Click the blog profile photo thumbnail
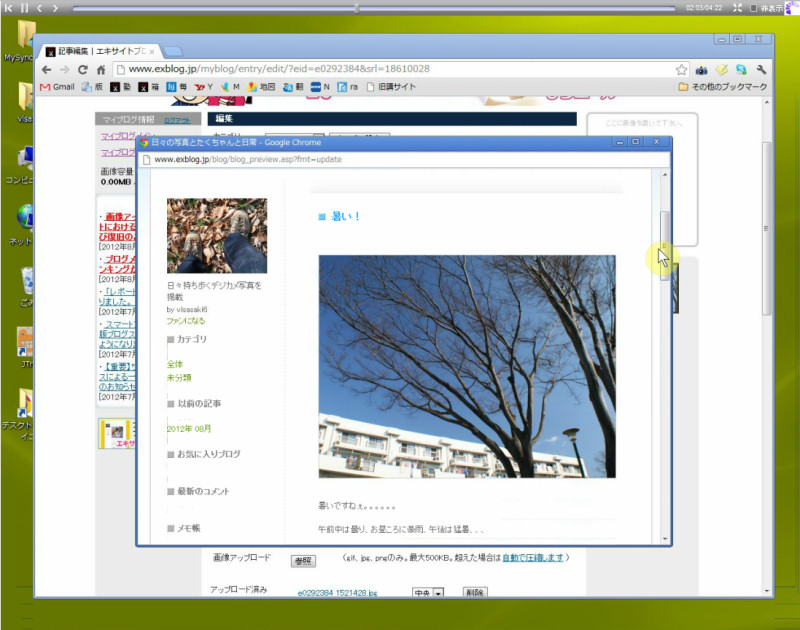 click(217, 236)
